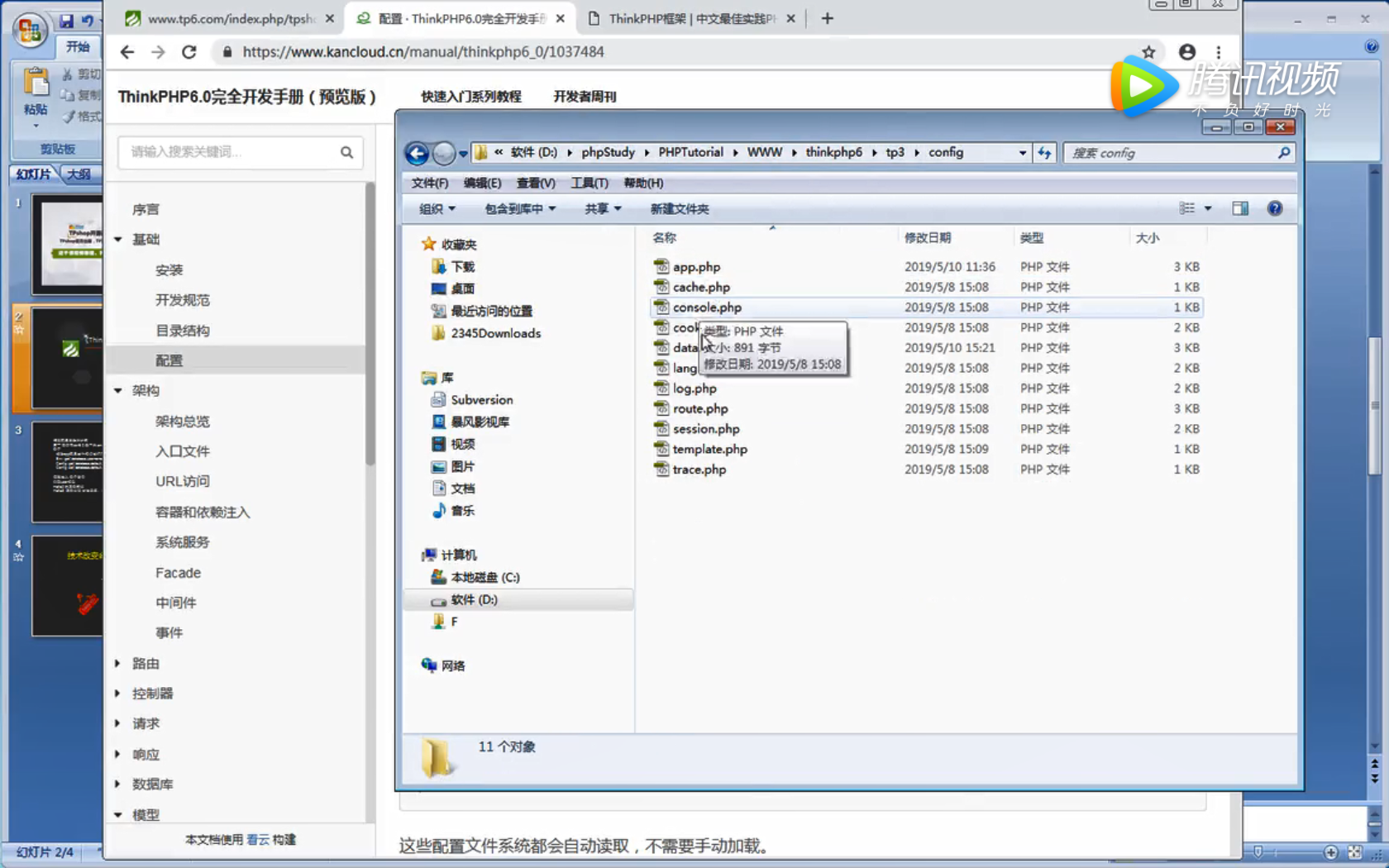The width and height of the screenshot is (1389, 868).
Task: Expand the 控制器 section in manual sidebar
Action: coord(118,693)
